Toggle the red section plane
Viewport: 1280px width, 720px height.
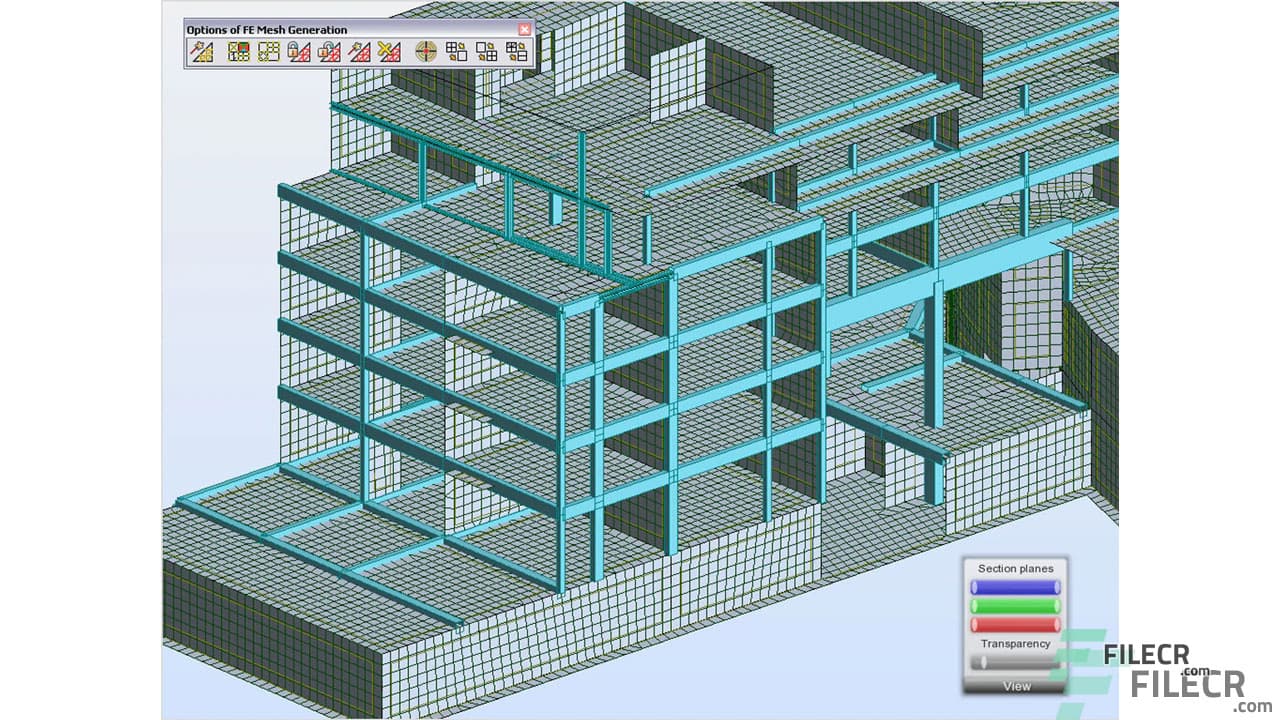1015,622
